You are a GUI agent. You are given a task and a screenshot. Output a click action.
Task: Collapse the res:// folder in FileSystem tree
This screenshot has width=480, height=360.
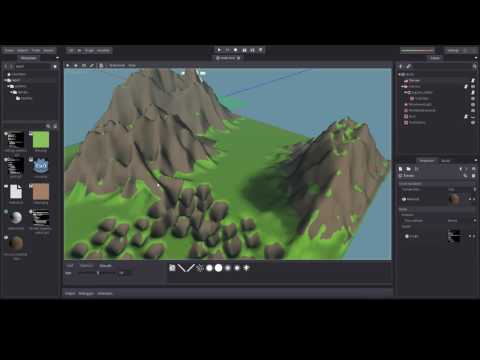point(5,80)
